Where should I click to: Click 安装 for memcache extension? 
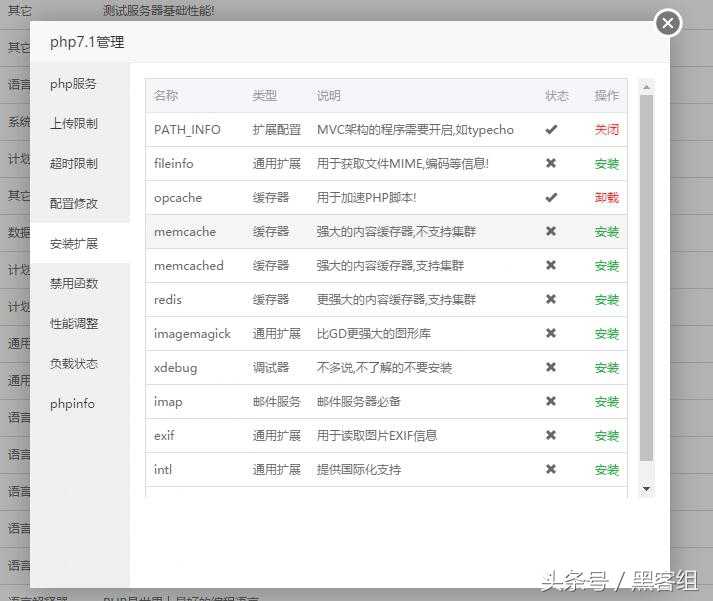tap(607, 232)
